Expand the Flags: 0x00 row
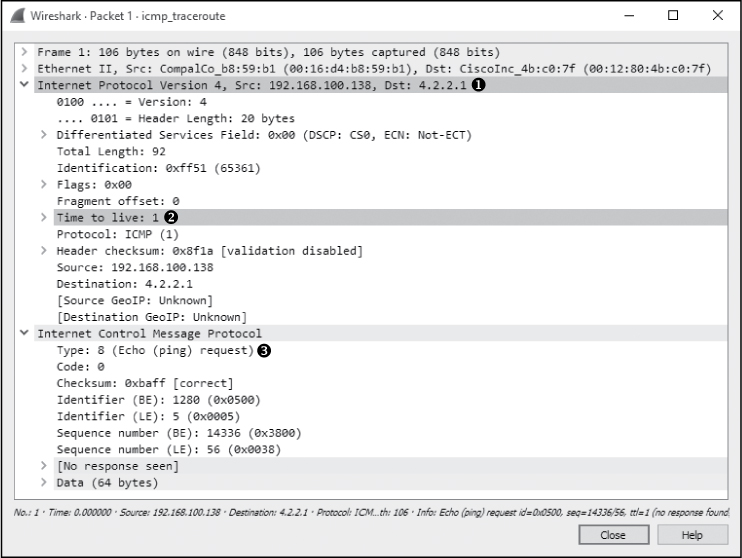 pos(44,184)
